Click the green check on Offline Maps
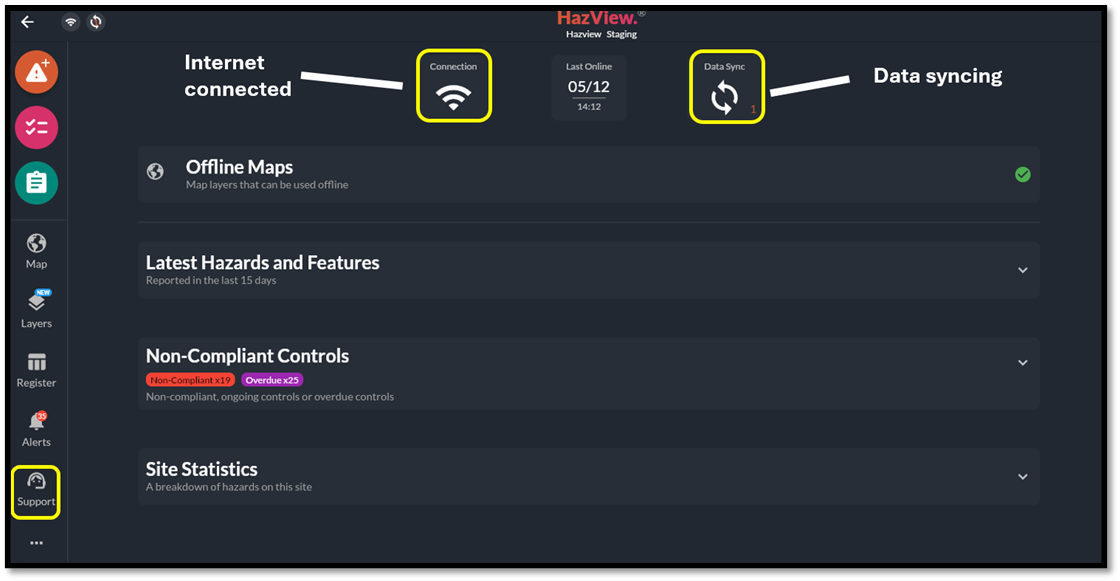The height and width of the screenshot is (581, 1120). pyautogui.click(x=1022, y=174)
